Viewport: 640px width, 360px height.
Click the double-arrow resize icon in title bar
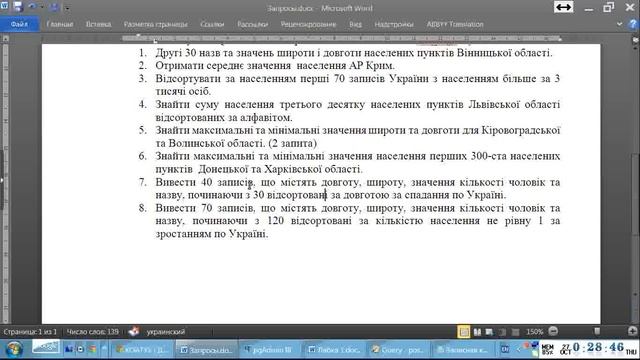[x=564, y=7]
